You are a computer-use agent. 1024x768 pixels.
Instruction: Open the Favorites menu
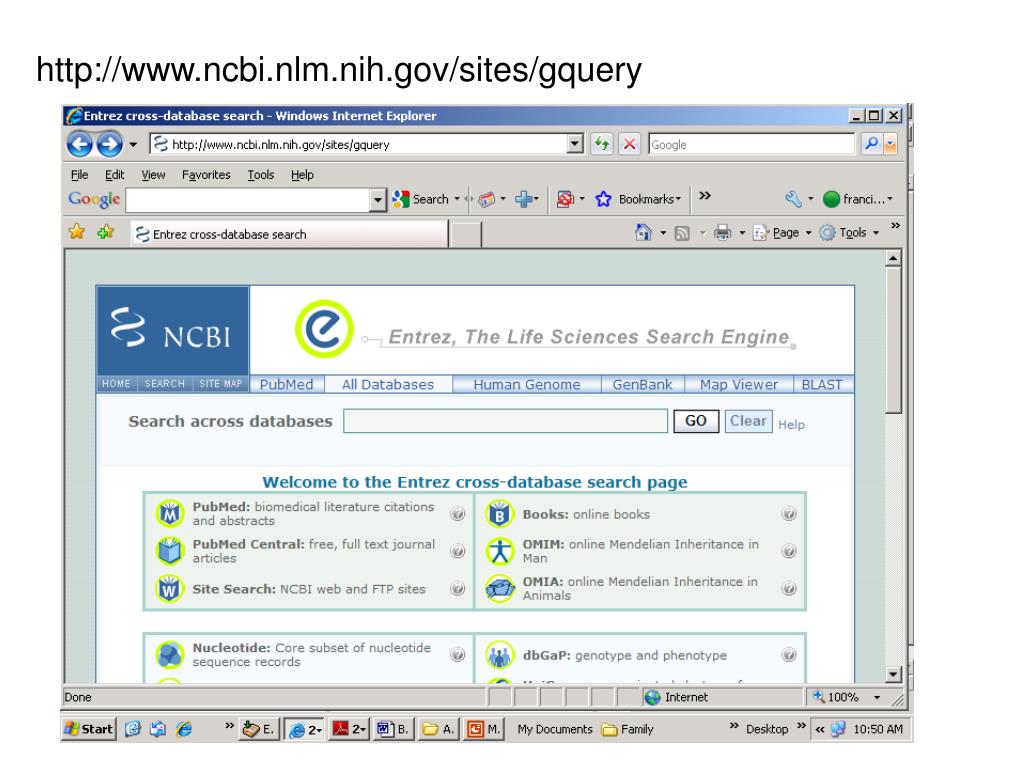[206, 175]
